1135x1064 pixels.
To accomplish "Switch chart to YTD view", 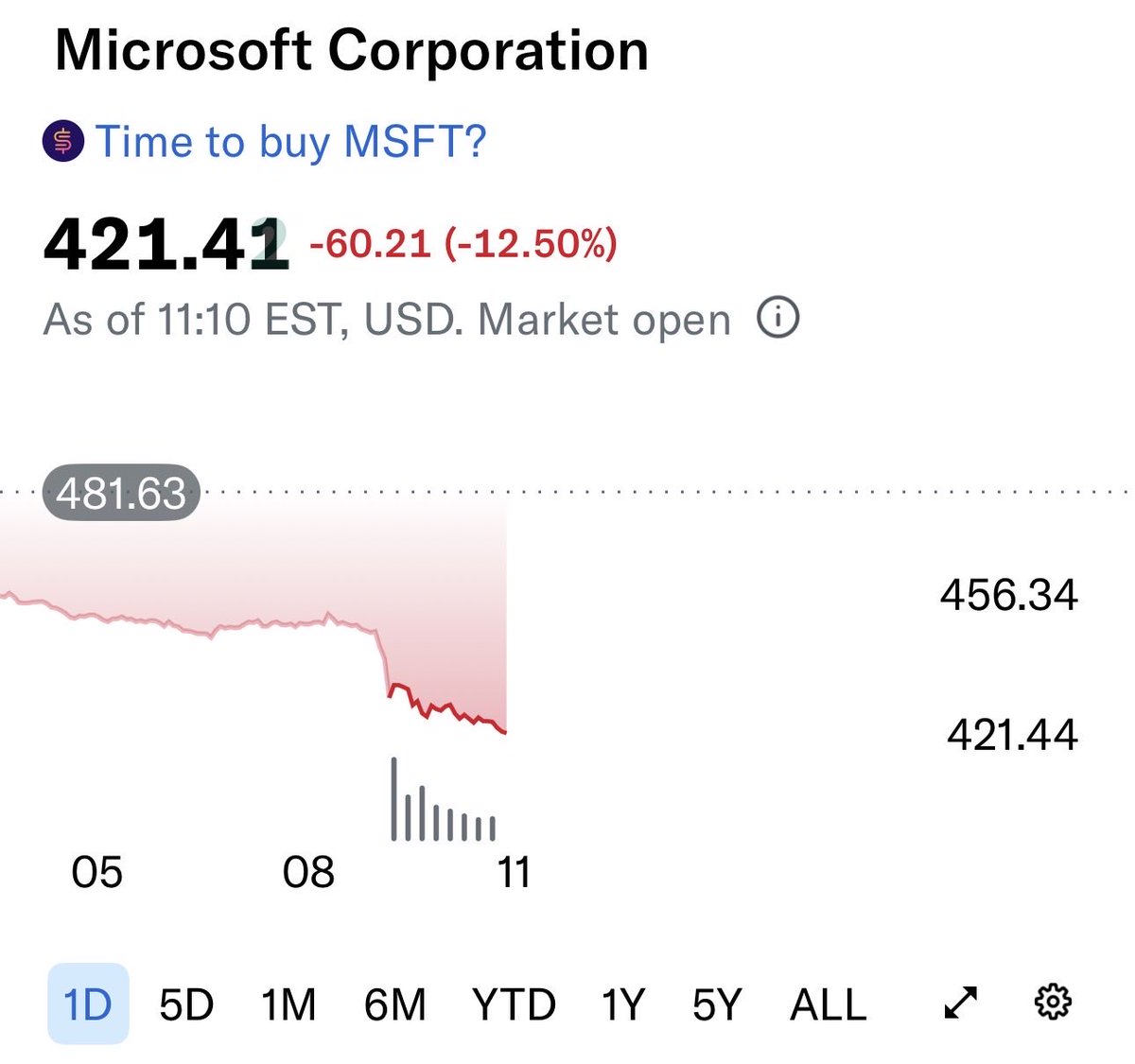I will point(514,1003).
